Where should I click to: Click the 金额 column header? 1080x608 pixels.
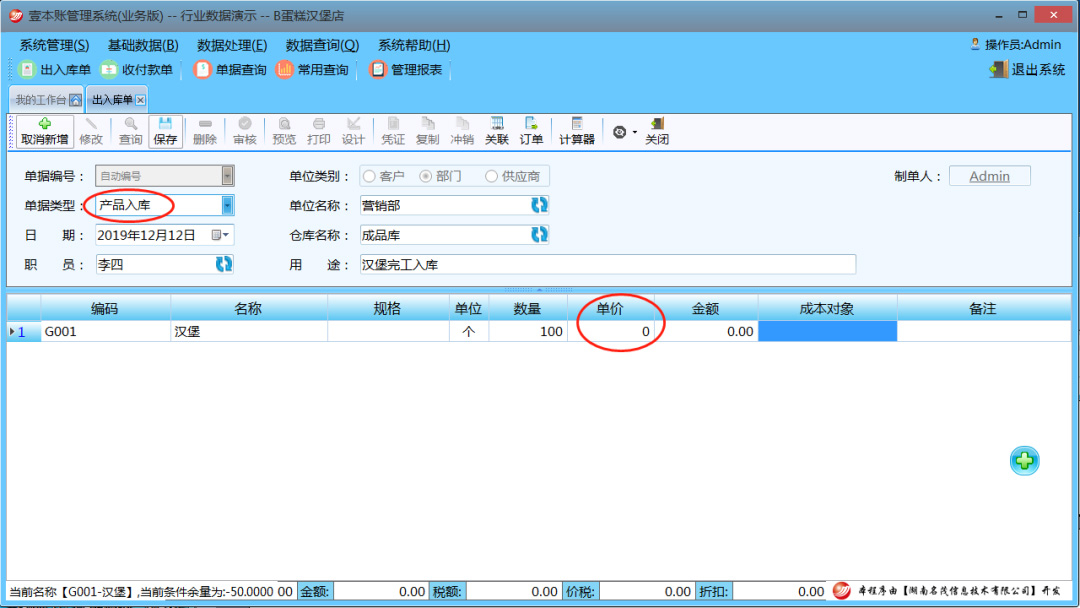(x=705, y=308)
